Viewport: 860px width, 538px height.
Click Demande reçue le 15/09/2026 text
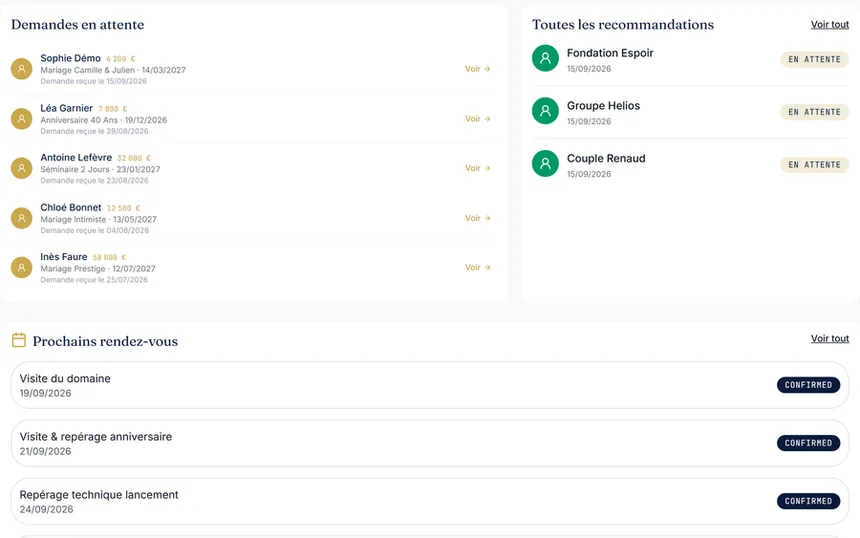point(93,81)
